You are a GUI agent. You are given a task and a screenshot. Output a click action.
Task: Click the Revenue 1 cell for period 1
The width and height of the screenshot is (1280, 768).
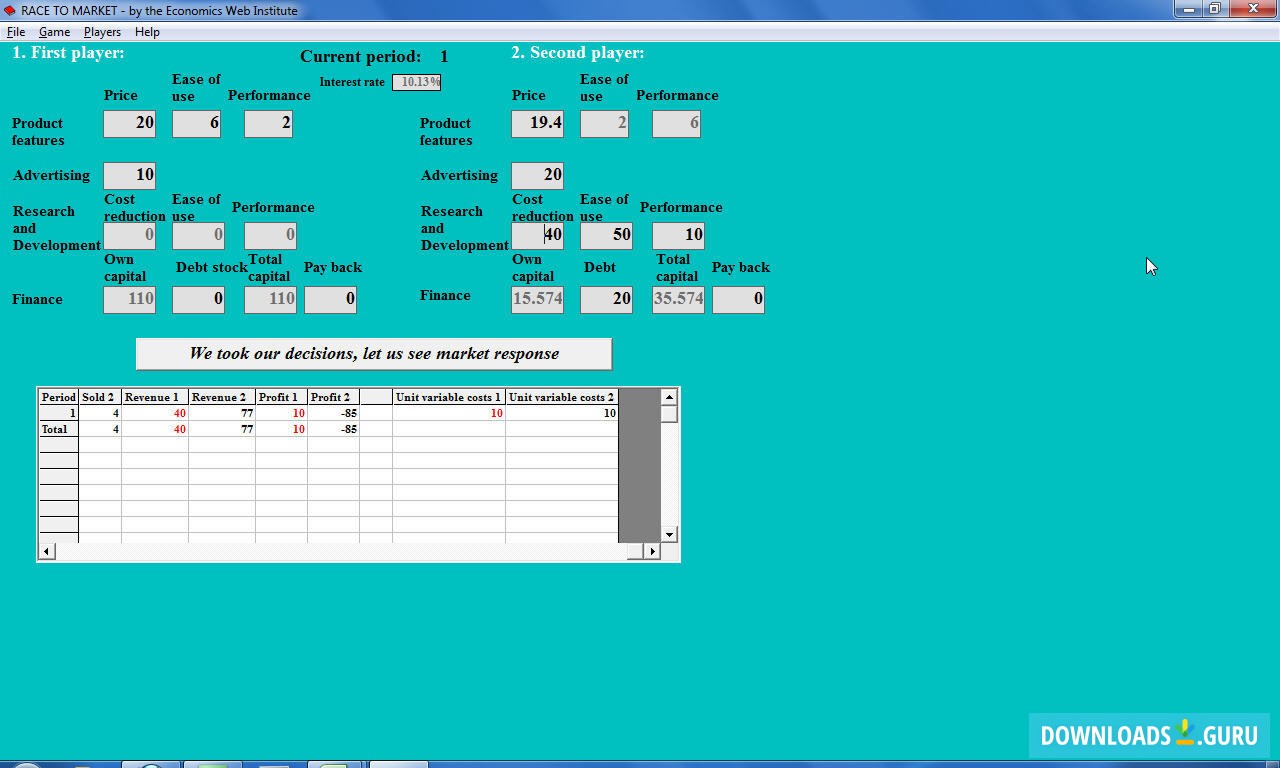[x=155, y=413]
